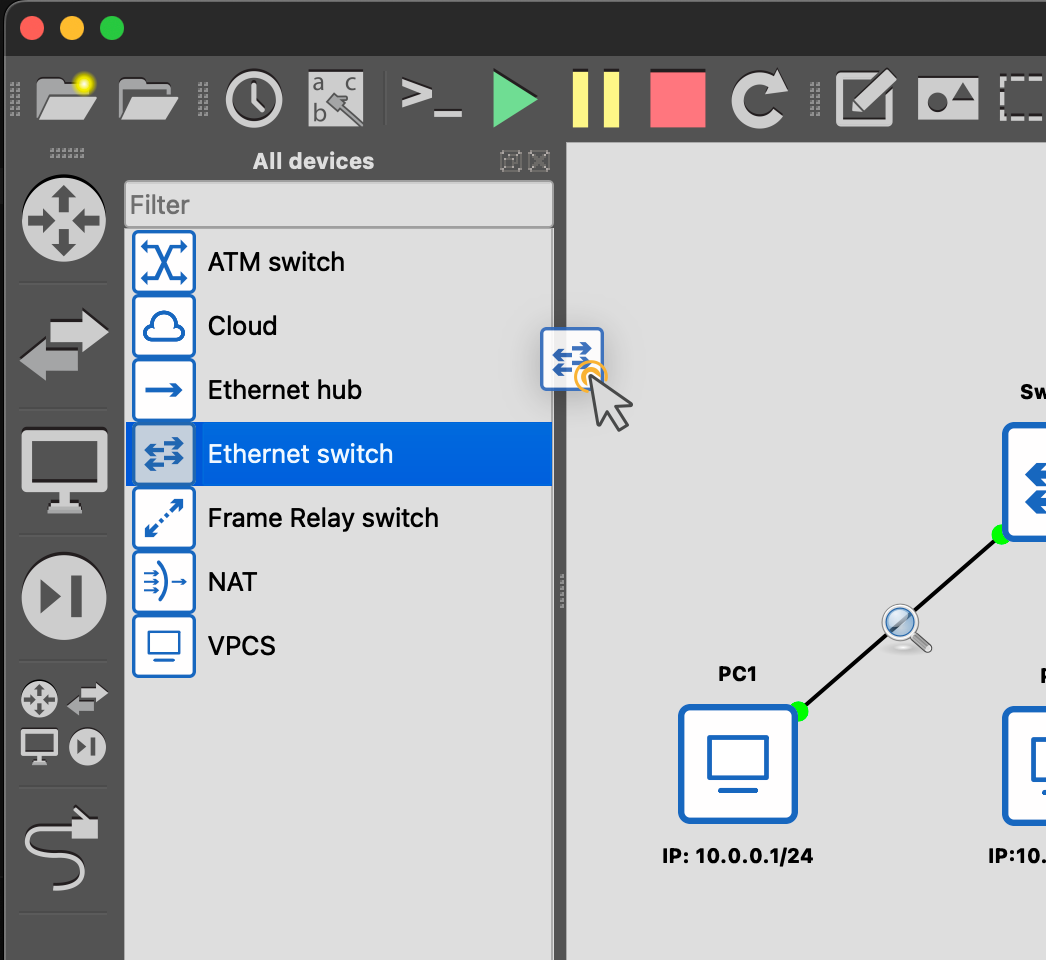Open the Manage snapshots clock icon
Viewport: 1046px width, 960px height.
[x=253, y=98]
